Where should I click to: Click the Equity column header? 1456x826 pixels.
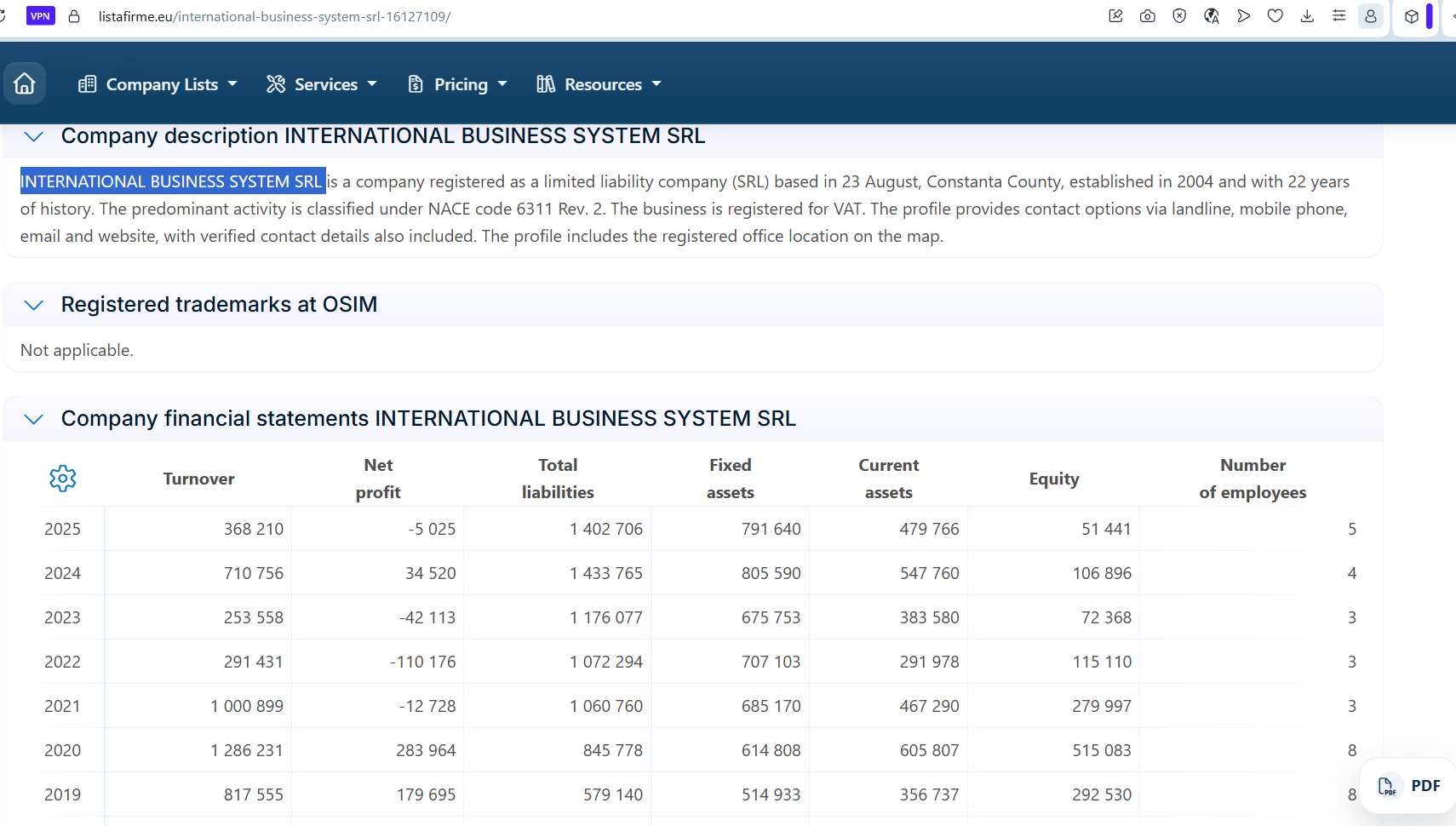(1054, 479)
